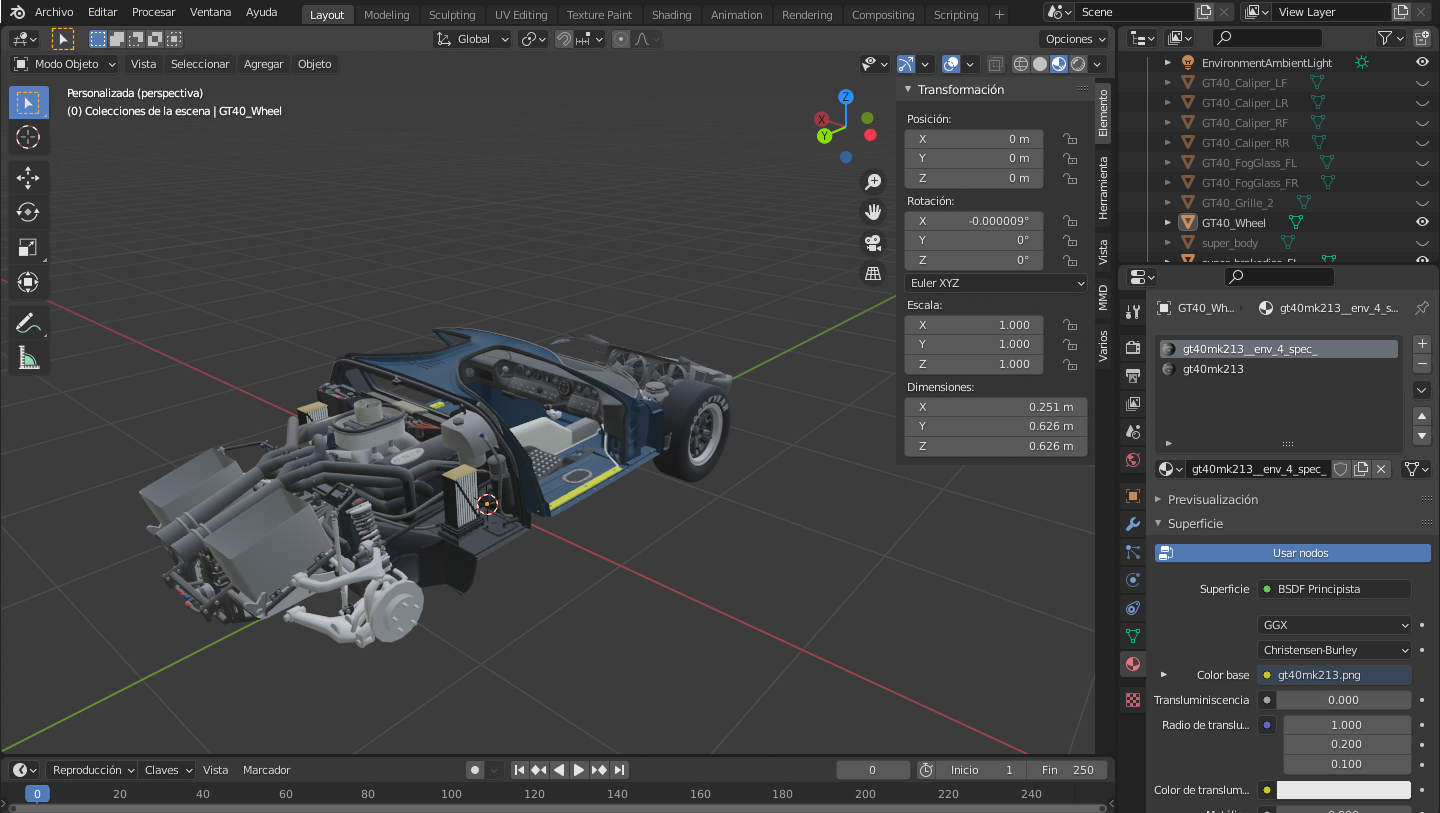Activate the Annotate pencil tool

tap(28, 323)
